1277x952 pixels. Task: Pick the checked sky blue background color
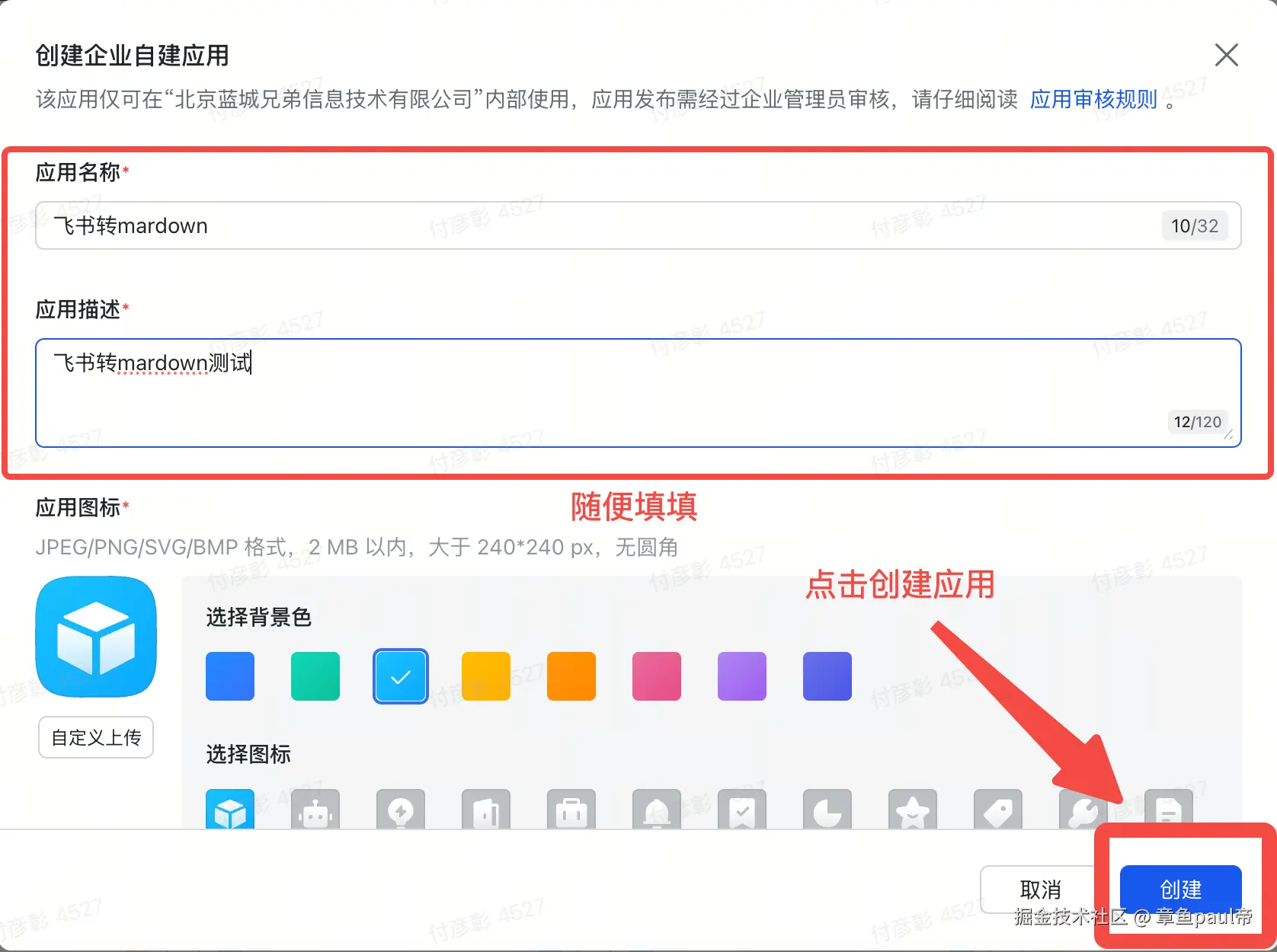click(401, 676)
